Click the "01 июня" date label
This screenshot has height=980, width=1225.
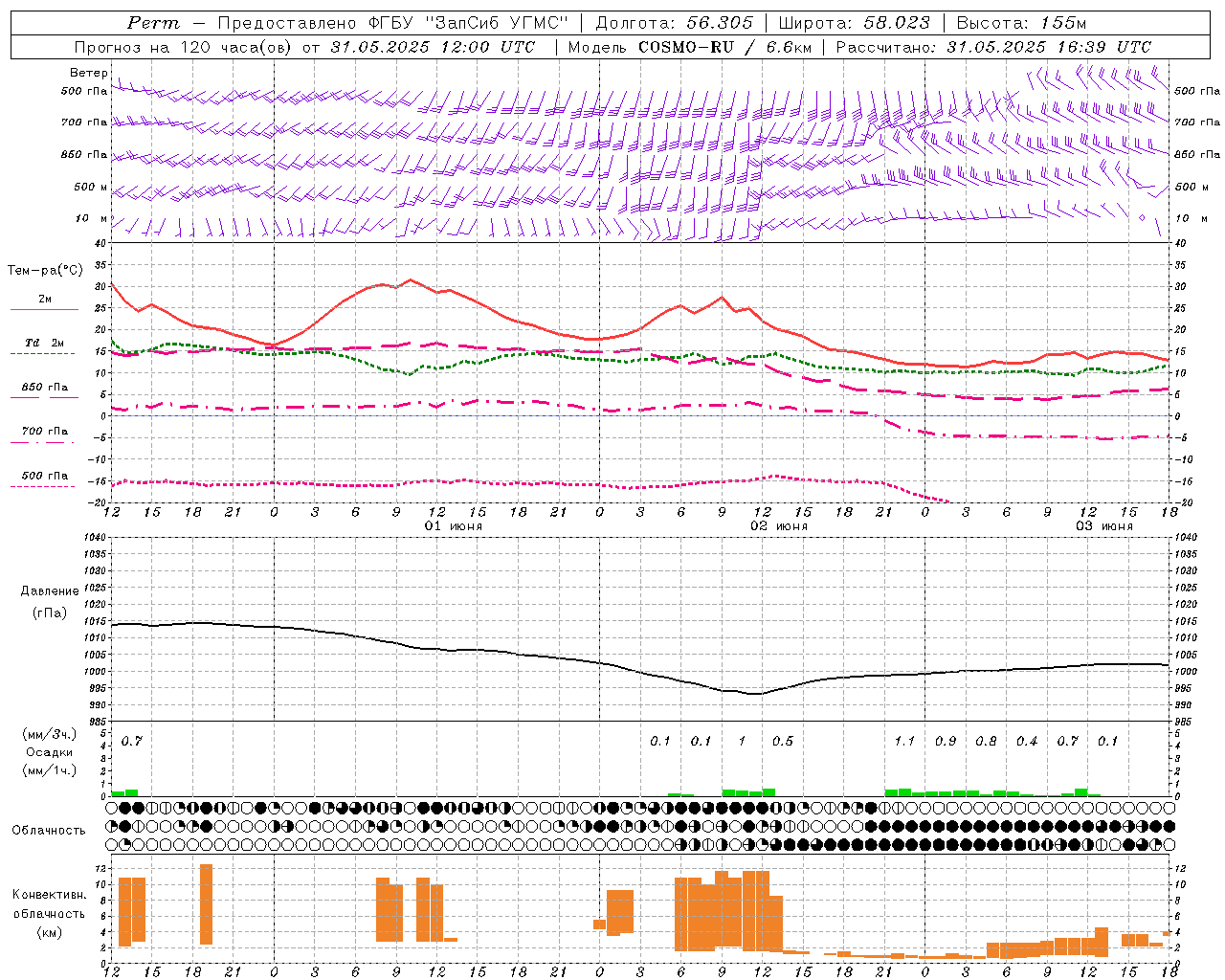[454, 526]
